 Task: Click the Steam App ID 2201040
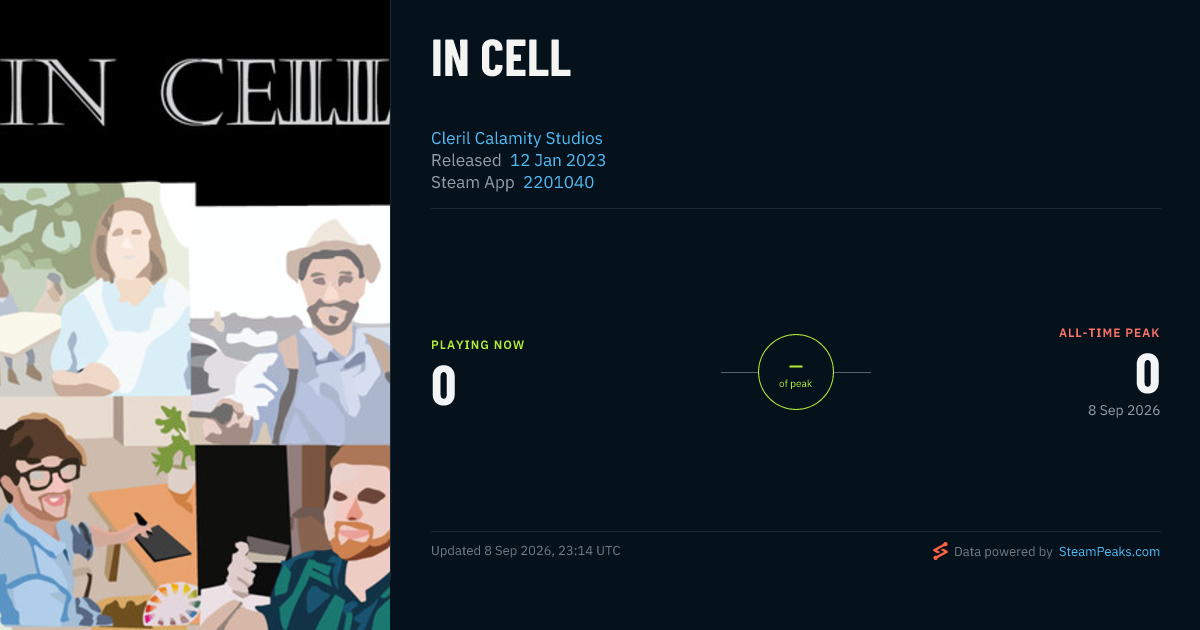(558, 182)
